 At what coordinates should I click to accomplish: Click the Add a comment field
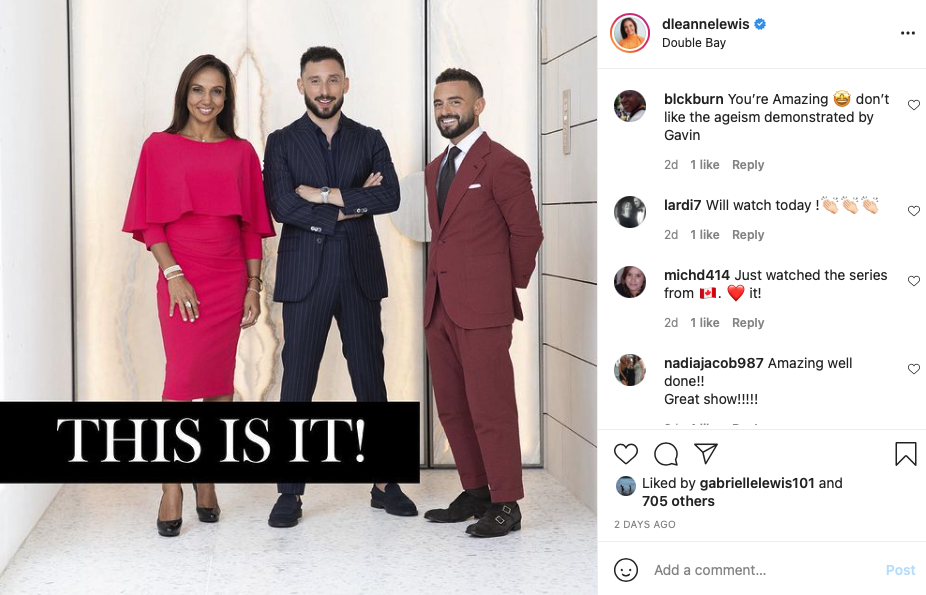coord(762,570)
